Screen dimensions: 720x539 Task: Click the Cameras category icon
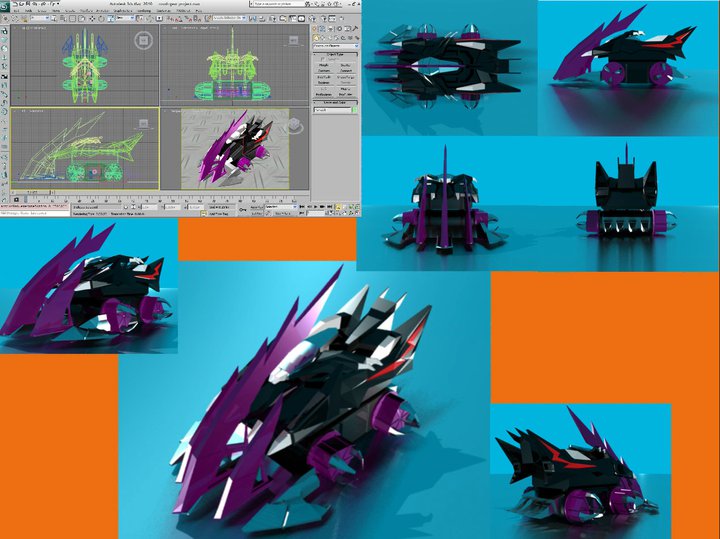336,38
